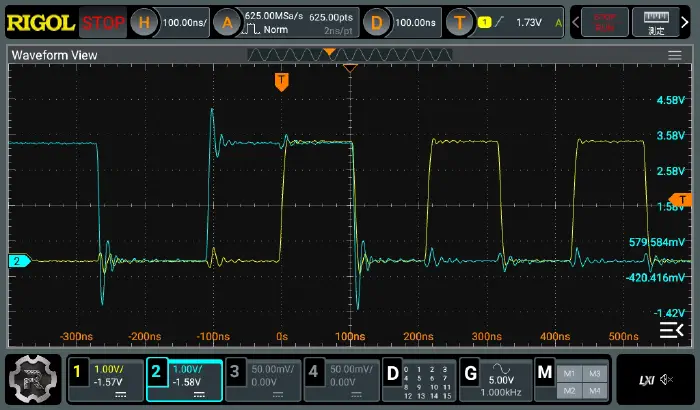Click the storage/clear button beside Measure
Screen dimensions: 700x410
[603, 21]
